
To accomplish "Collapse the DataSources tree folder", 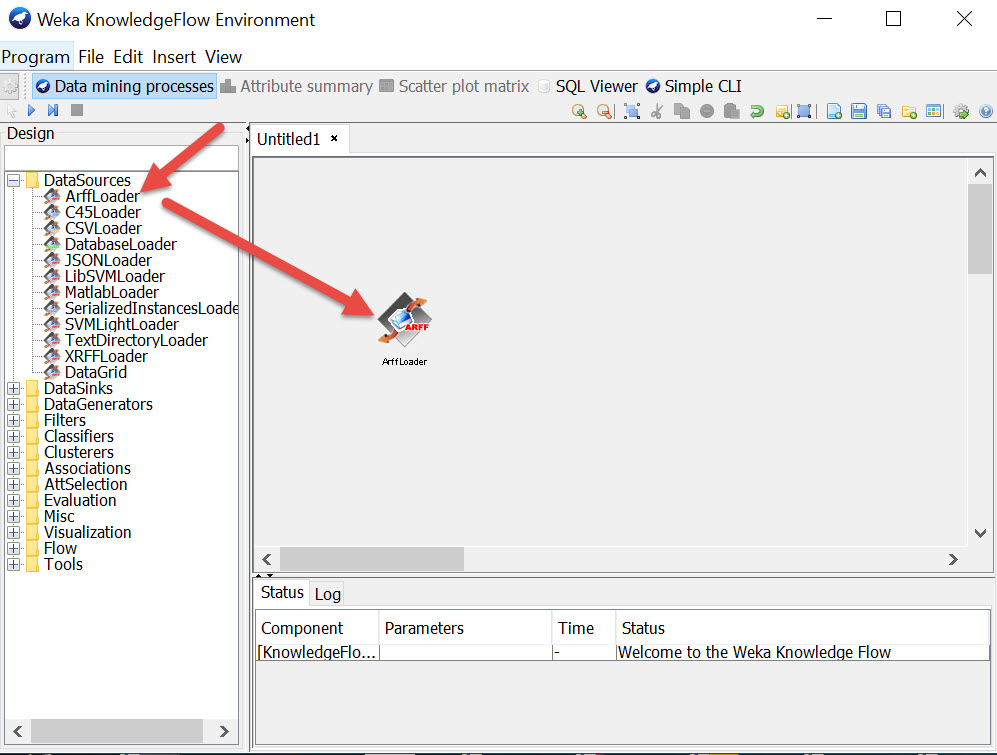I will pos(14,181).
